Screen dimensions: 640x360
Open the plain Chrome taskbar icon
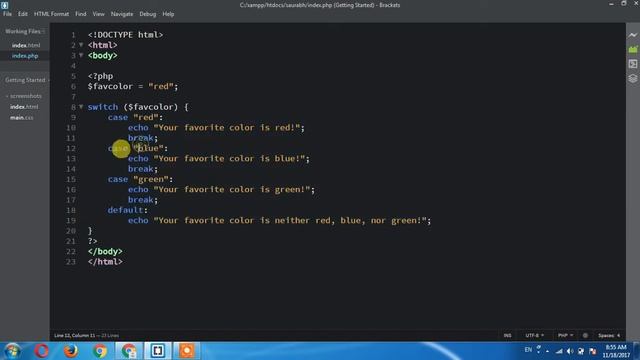100,351
